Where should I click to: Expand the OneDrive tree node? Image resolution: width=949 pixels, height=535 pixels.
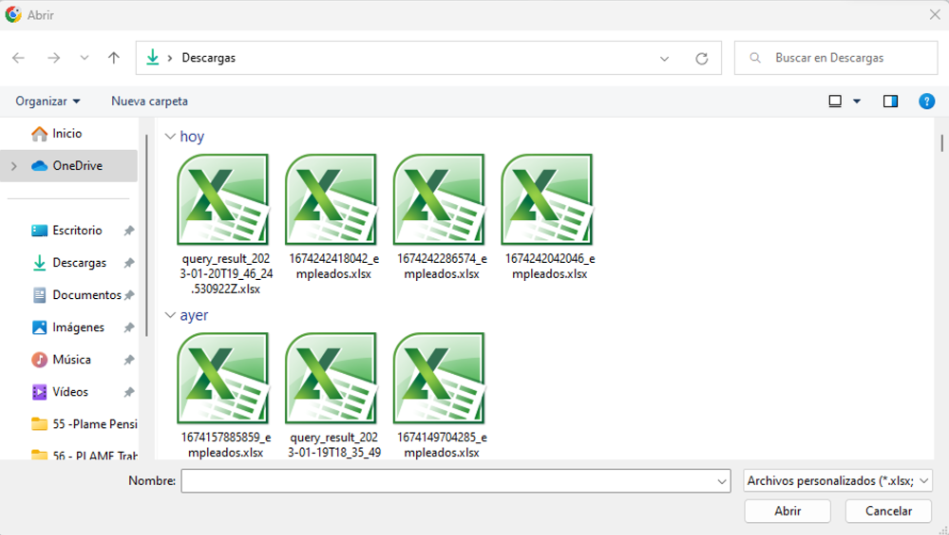click(14, 166)
